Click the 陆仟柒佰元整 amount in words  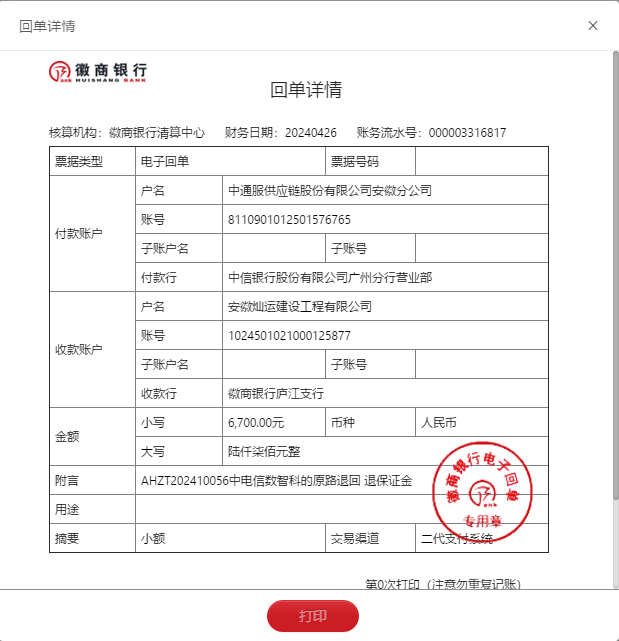(265, 451)
